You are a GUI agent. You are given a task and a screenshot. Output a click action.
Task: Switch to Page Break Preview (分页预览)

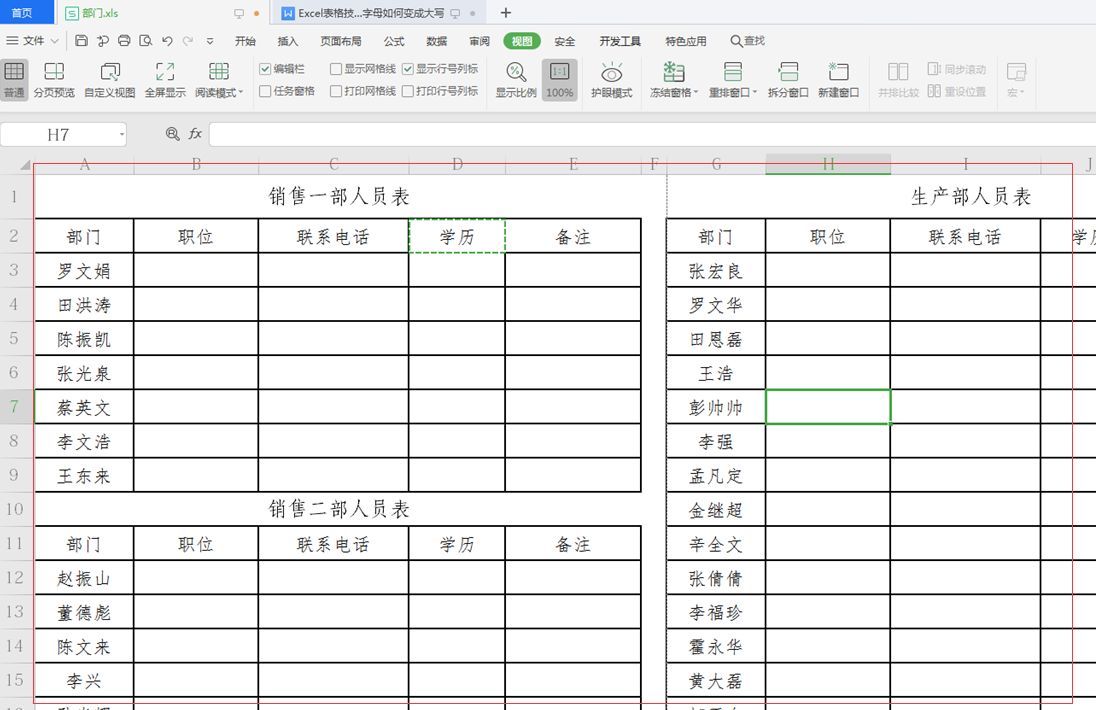(x=53, y=80)
